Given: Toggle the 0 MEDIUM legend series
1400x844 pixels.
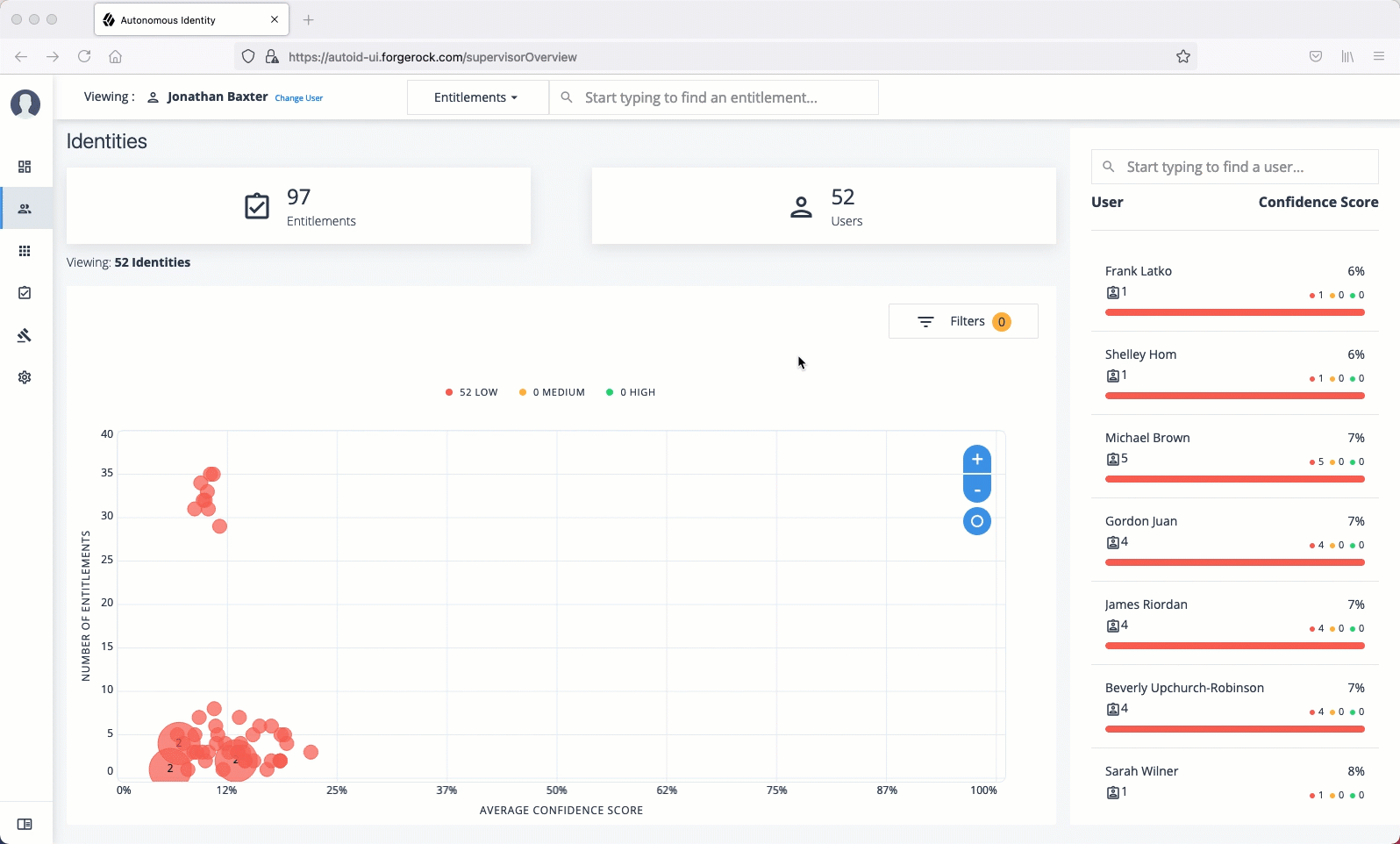Looking at the screenshot, I should (x=552, y=392).
